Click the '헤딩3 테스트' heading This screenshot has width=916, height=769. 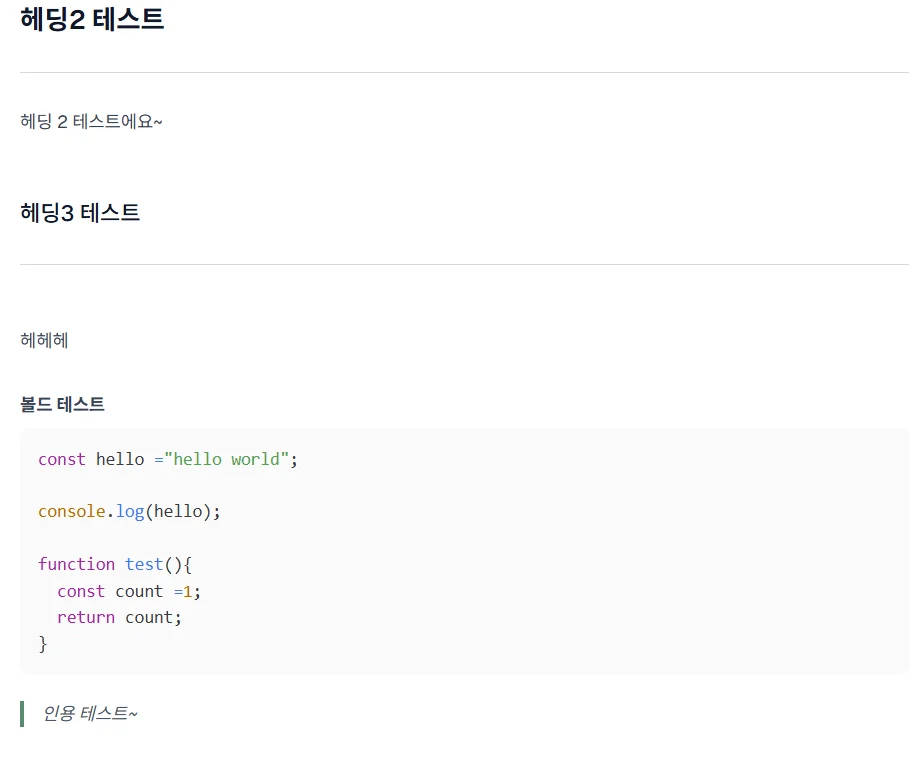point(80,212)
